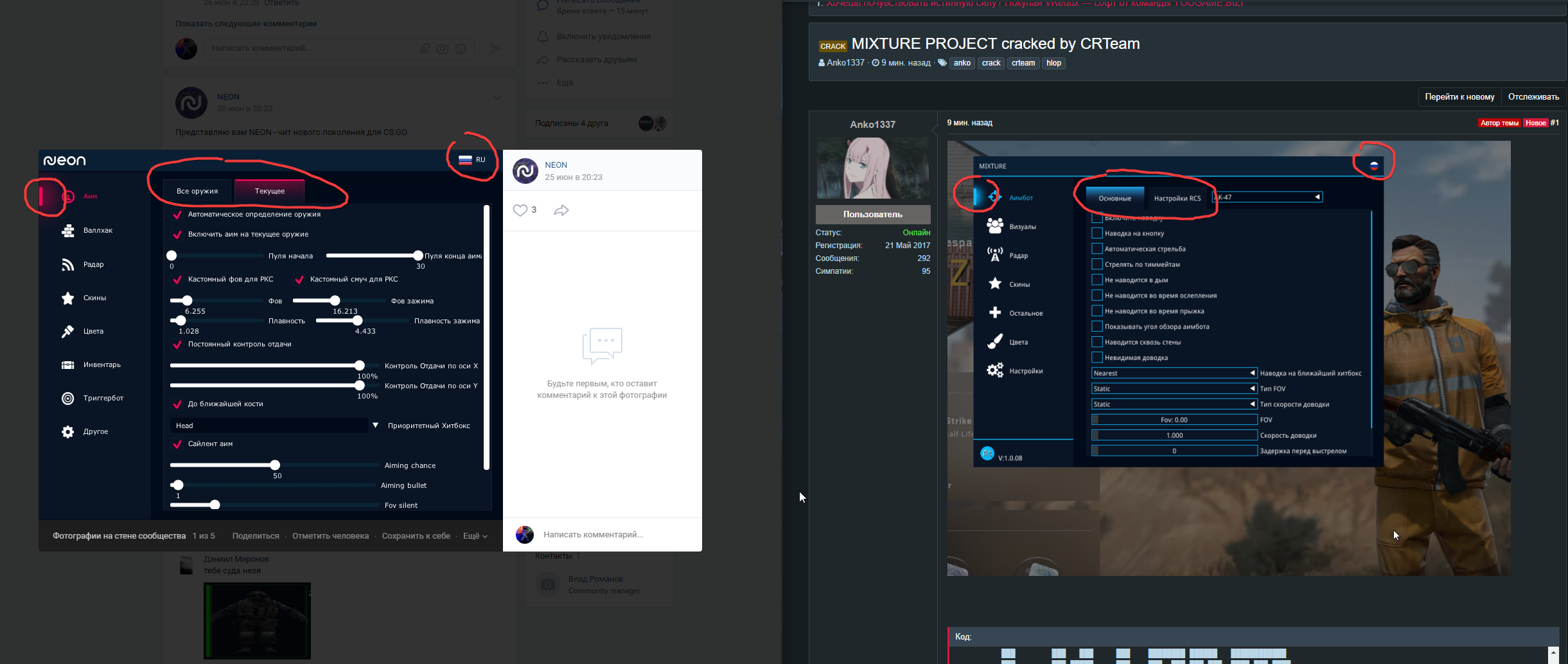
Task: Click Поделиться under the photo
Action: [256, 536]
